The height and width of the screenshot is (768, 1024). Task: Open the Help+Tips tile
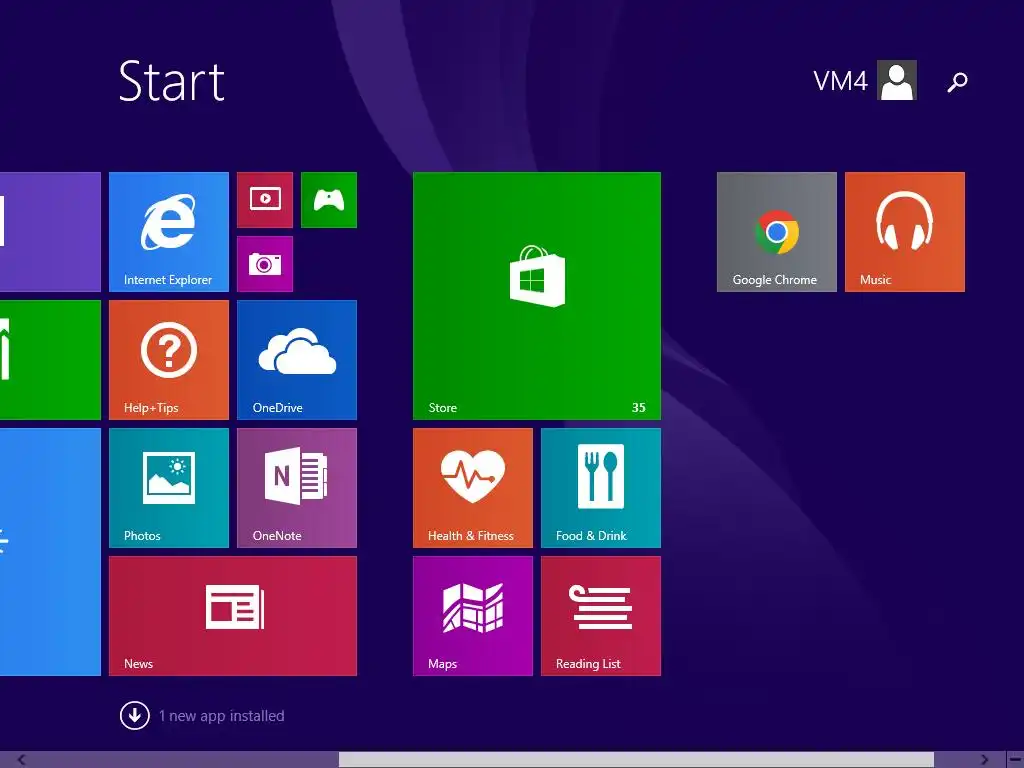(168, 360)
